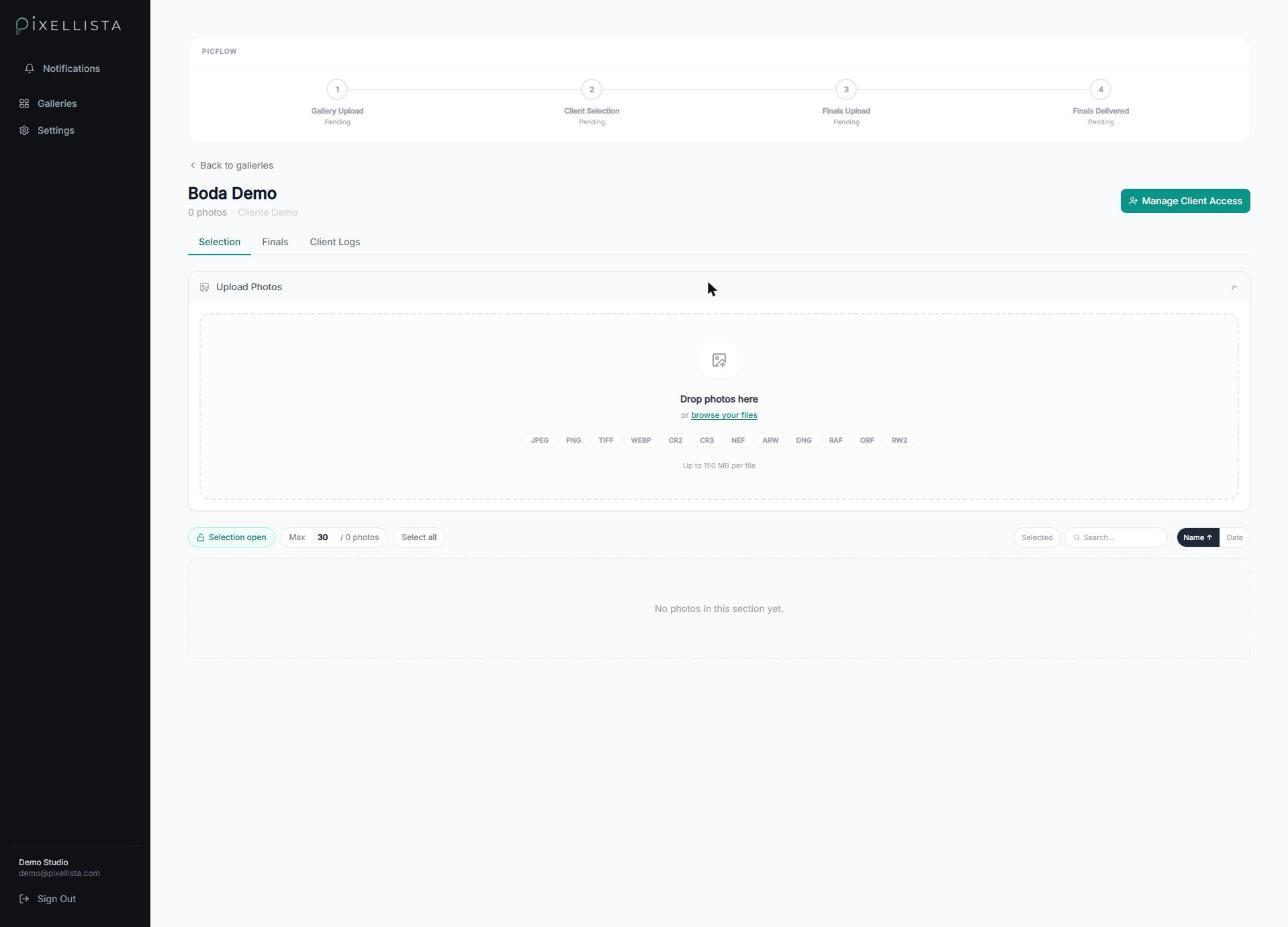Image resolution: width=1288 pixels, height=927 pixels.
Task: Go back to galleries
Action: click(231, 165)
